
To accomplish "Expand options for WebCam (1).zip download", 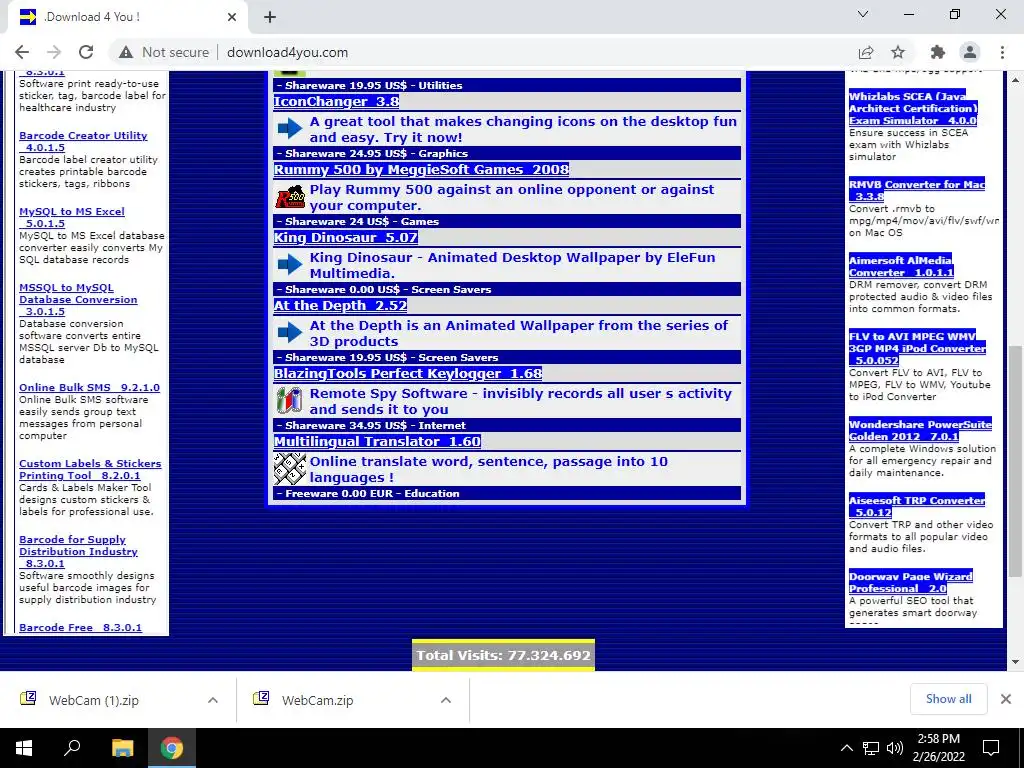I will pyautogui.click(x=213, y=700).
